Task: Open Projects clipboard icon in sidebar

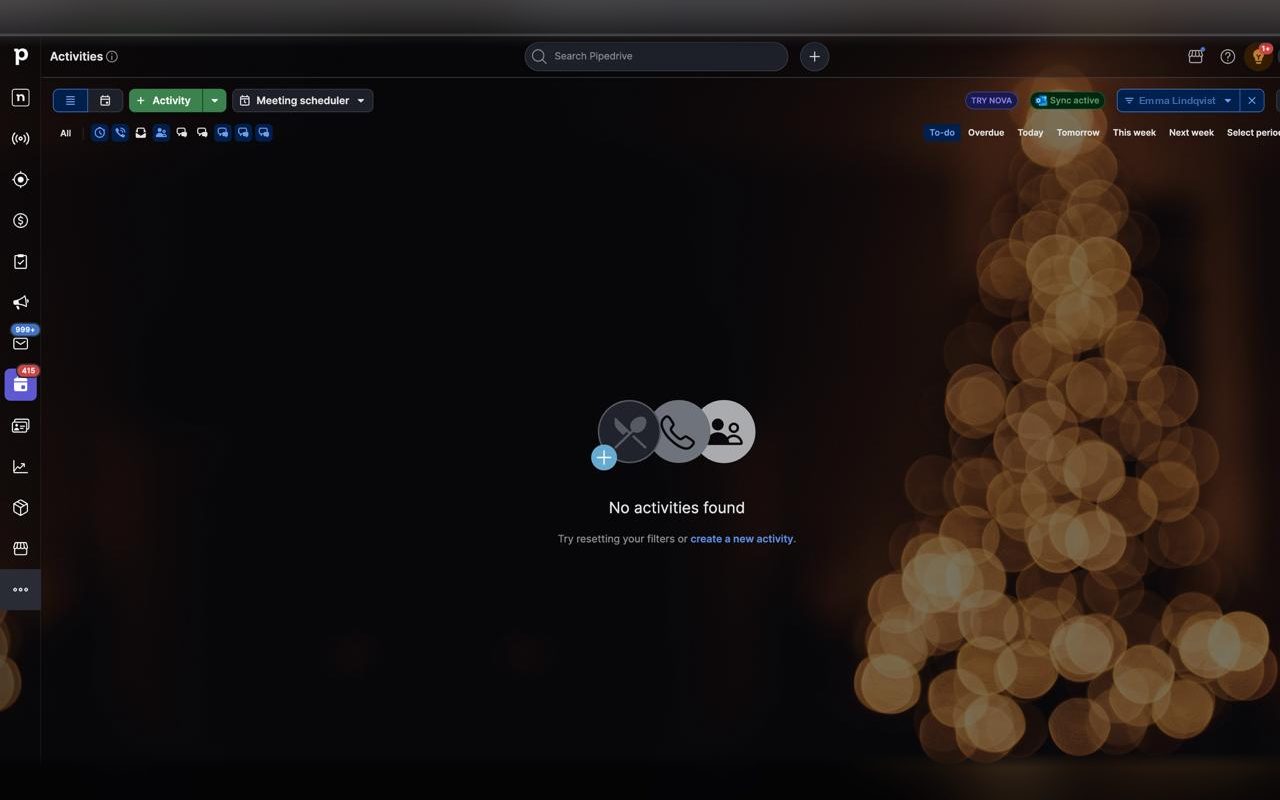Action: point(20,262)
